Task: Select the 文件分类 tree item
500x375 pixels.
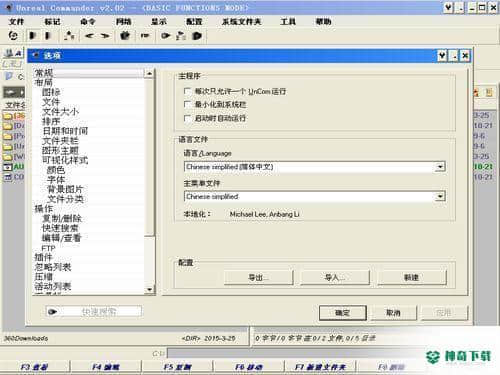Action: 65,199
